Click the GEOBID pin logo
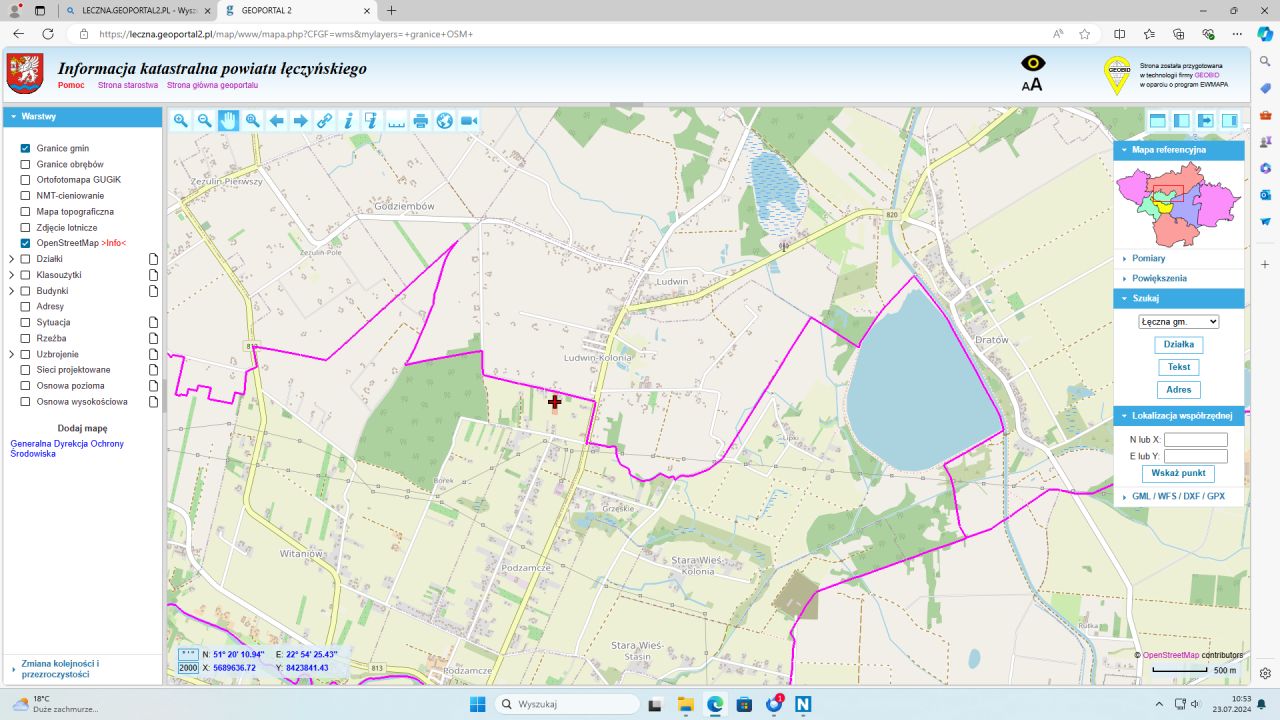This screenshot has width=1280, height=720. click(x=1117, y=75)
